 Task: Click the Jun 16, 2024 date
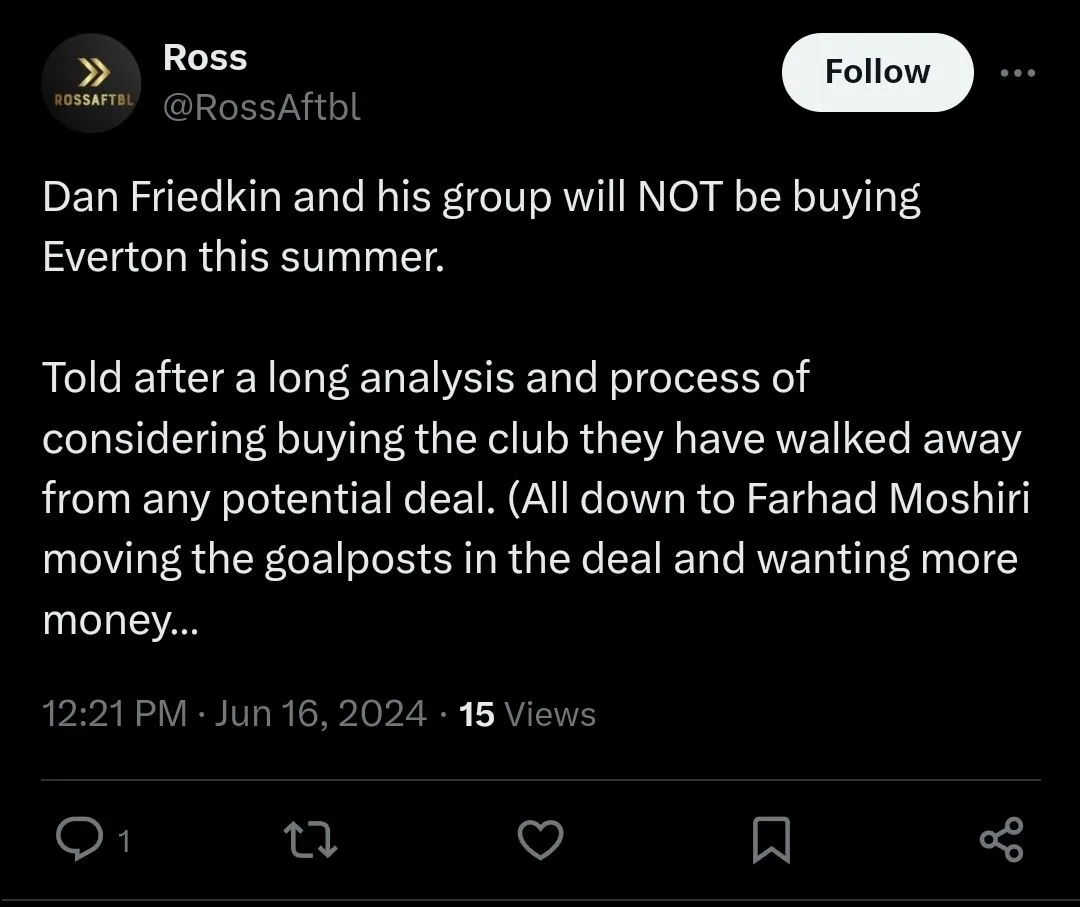point(320,714)
